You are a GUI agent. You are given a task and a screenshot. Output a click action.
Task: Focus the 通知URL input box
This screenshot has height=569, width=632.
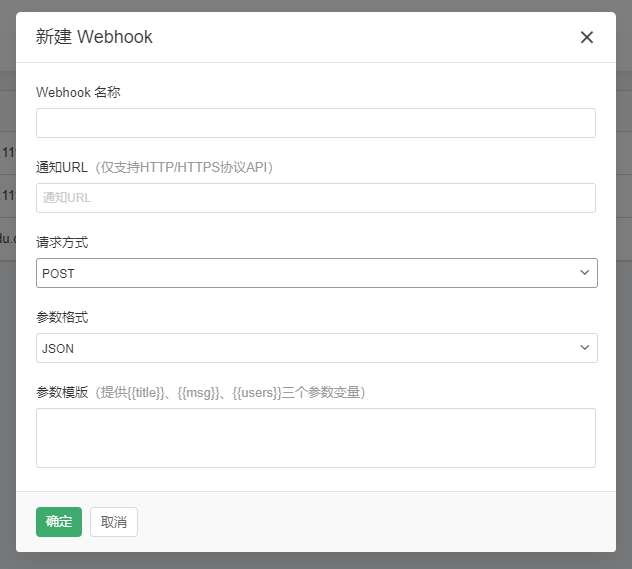[315, 198]
